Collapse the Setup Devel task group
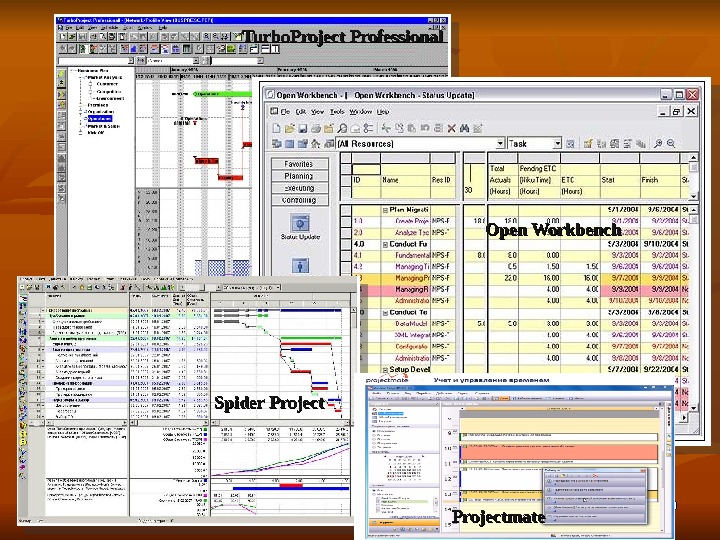This screenshot has height=540, width=720. pos(385,370)
